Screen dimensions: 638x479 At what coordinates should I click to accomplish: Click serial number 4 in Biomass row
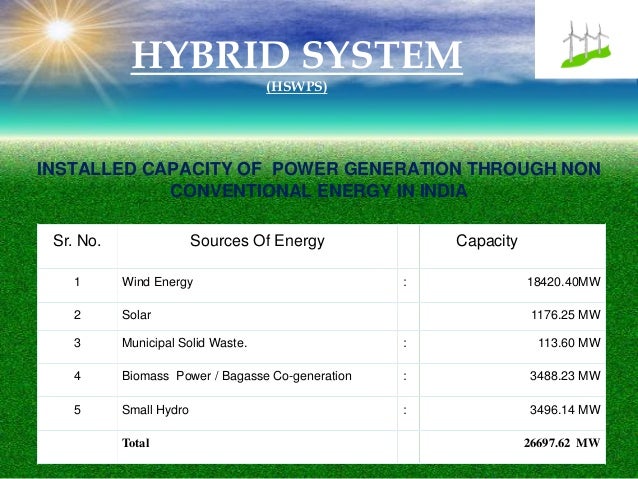tap(77, 376)
